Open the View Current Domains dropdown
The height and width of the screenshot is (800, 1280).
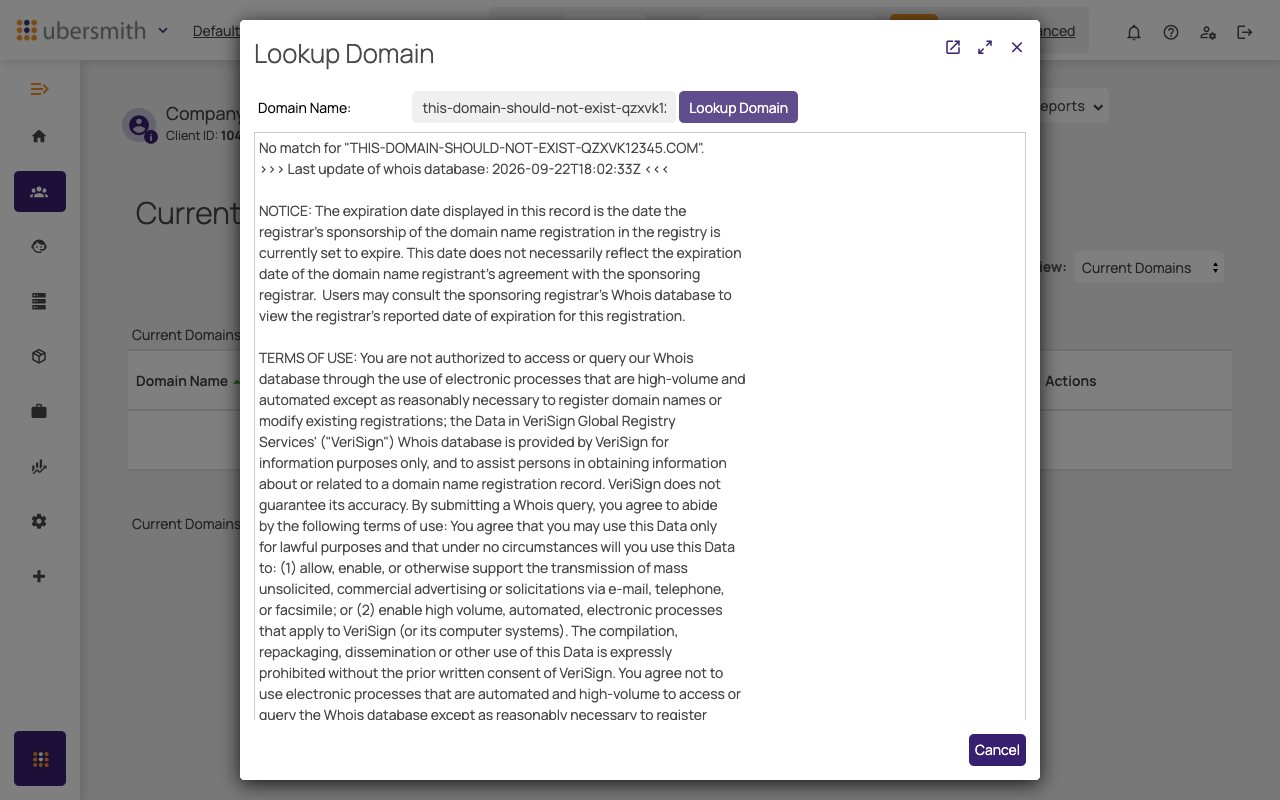(1148, 268)
